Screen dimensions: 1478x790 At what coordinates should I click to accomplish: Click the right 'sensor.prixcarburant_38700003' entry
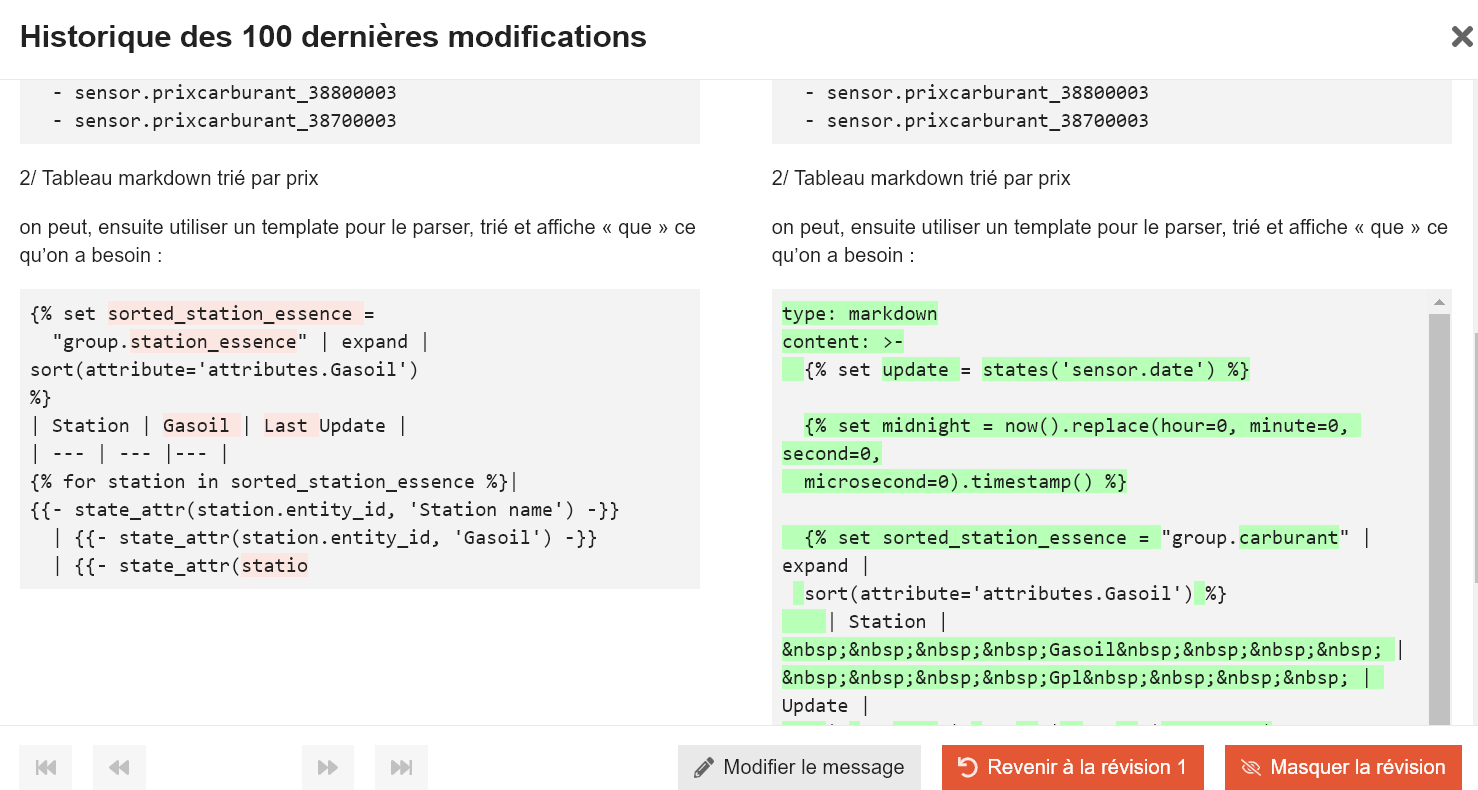(x=987, y=121)
